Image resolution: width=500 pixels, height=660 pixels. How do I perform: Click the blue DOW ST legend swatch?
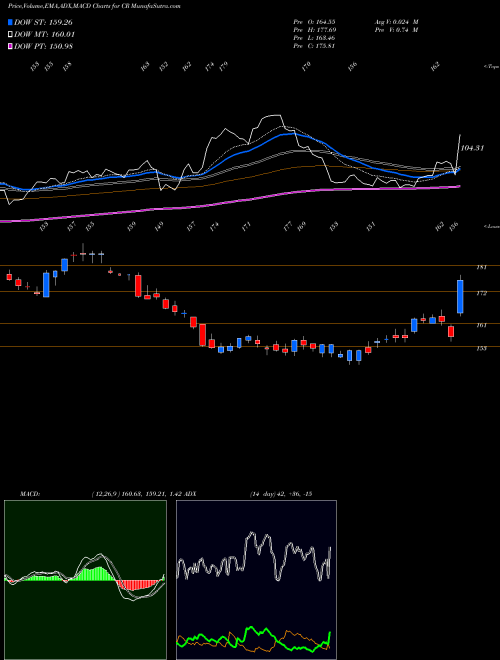[10, 22]
